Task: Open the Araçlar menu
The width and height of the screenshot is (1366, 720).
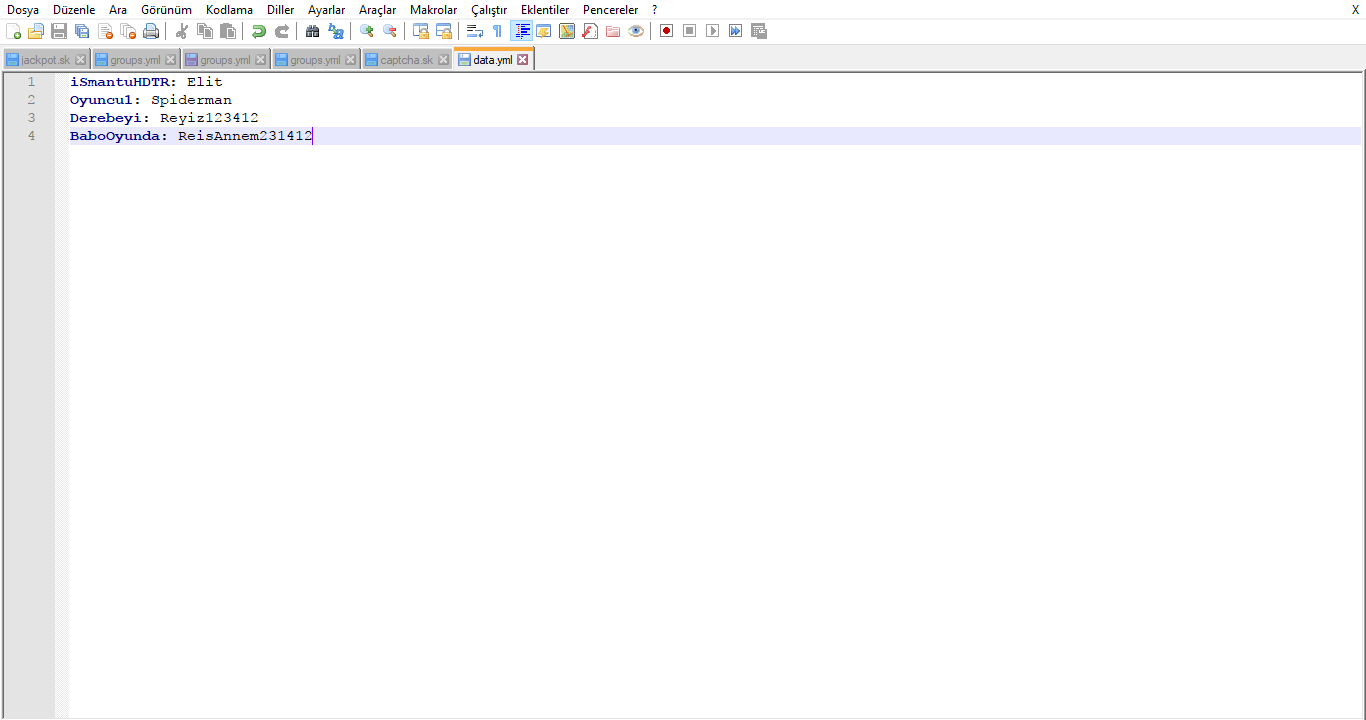Action: coord(378,10)
